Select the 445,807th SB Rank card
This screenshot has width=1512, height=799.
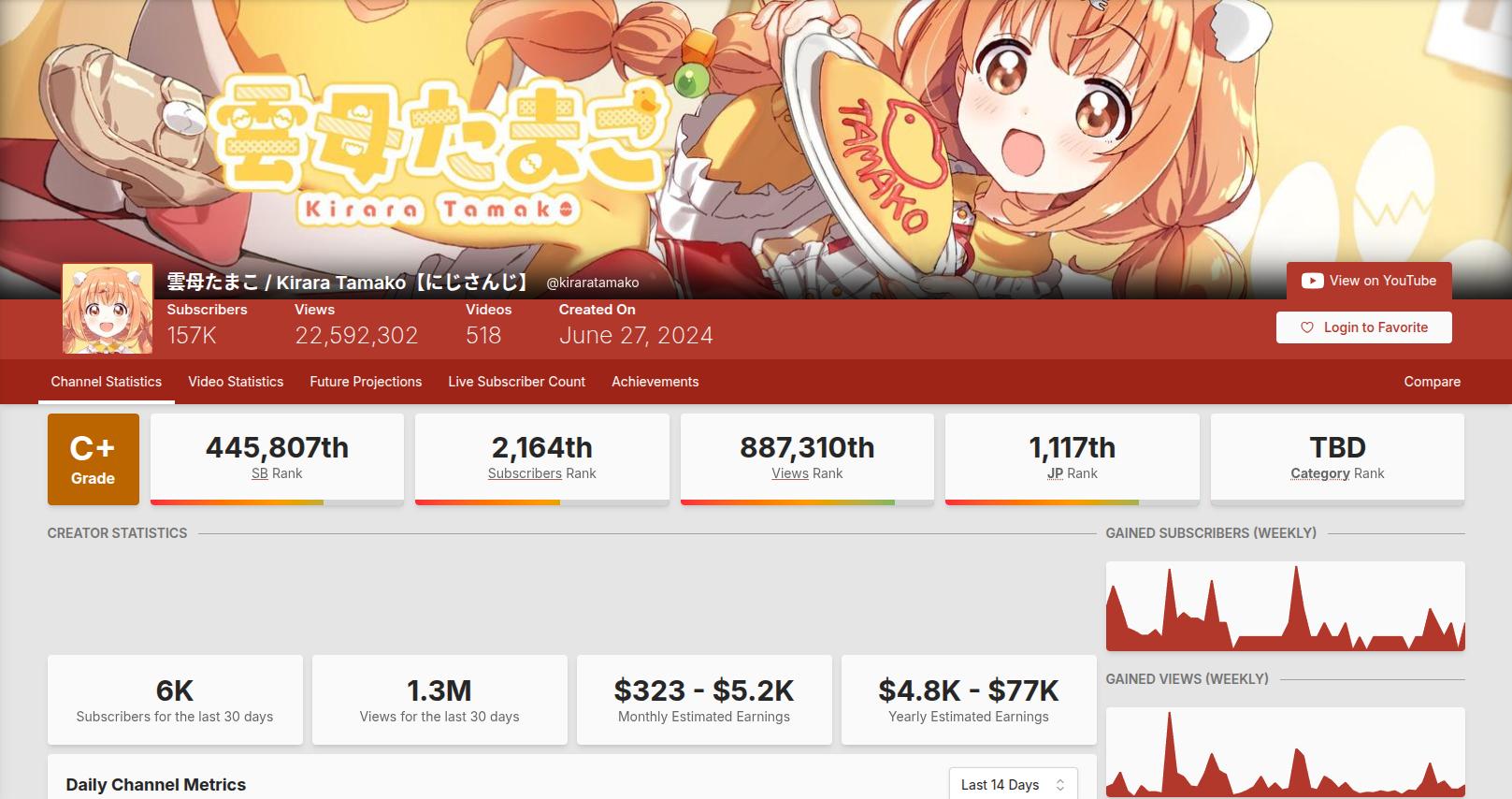(277, 459)
